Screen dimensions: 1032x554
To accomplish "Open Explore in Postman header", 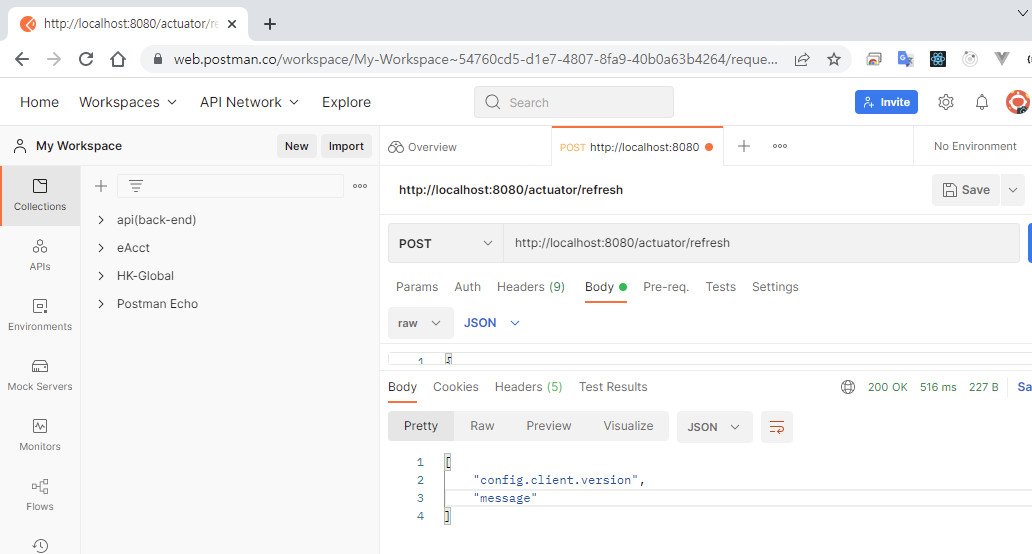I will (x=346, y=102).
